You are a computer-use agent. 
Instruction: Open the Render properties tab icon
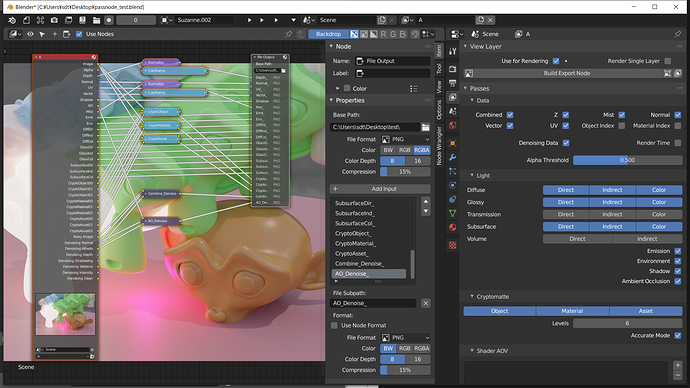[x=452, y=69]
